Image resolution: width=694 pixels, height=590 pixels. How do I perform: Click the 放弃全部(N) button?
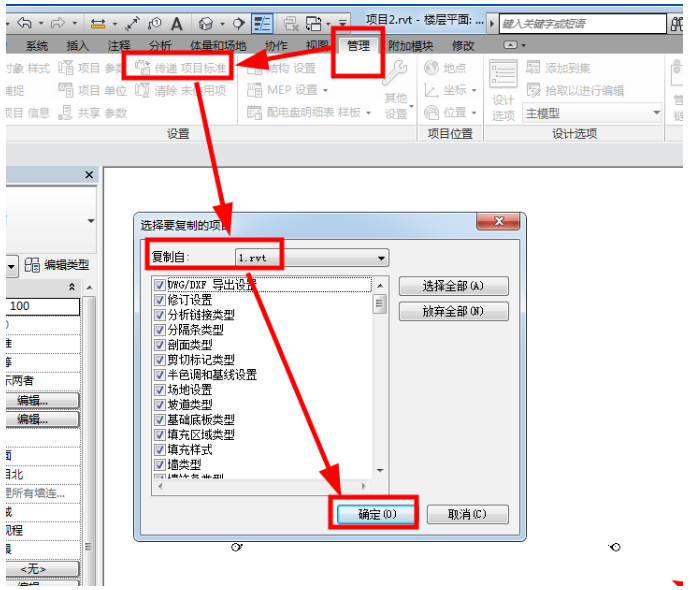click(454, 311)
